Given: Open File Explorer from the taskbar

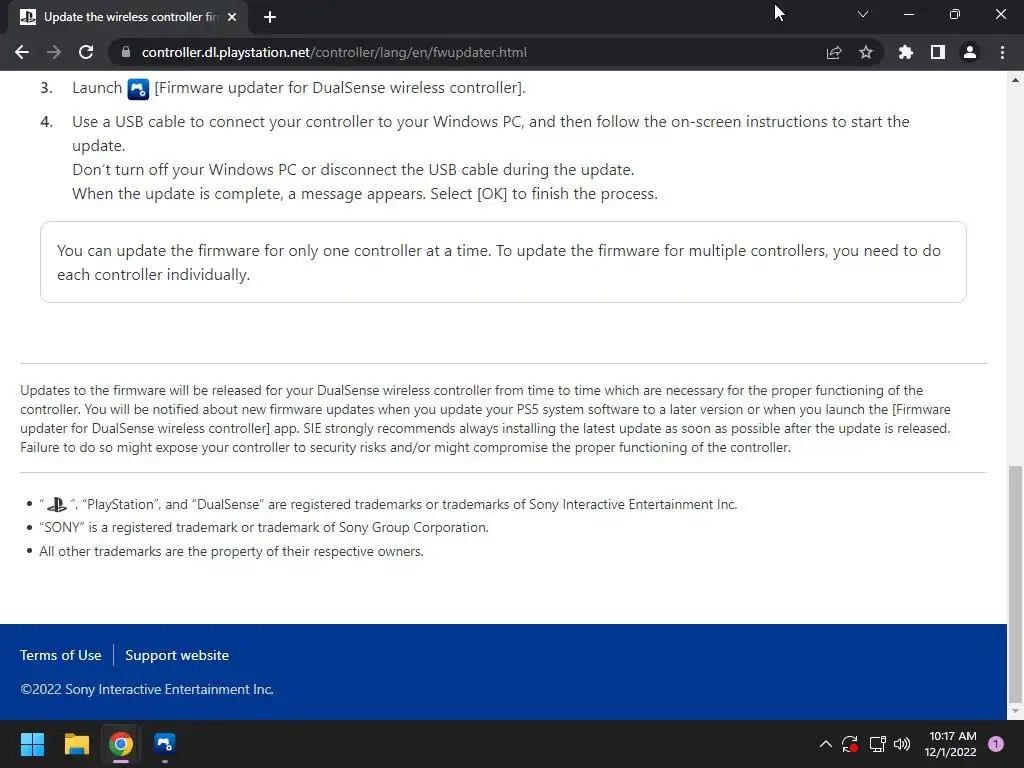Looking at the screenshot, I should 76,744.
